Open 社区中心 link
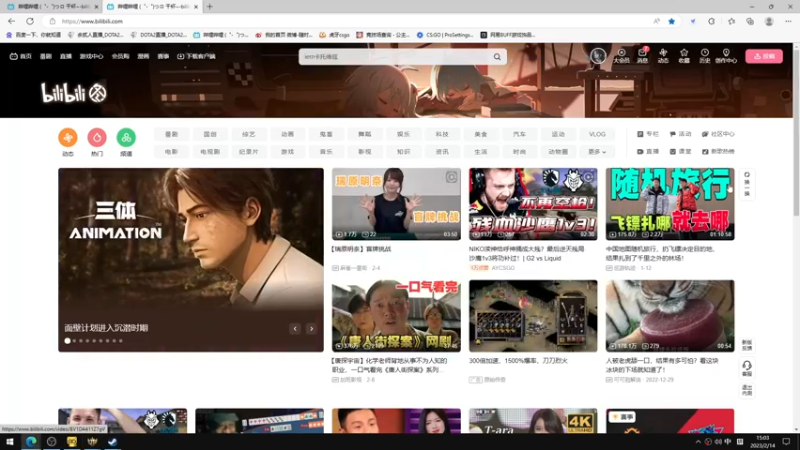 coord(718,134)
